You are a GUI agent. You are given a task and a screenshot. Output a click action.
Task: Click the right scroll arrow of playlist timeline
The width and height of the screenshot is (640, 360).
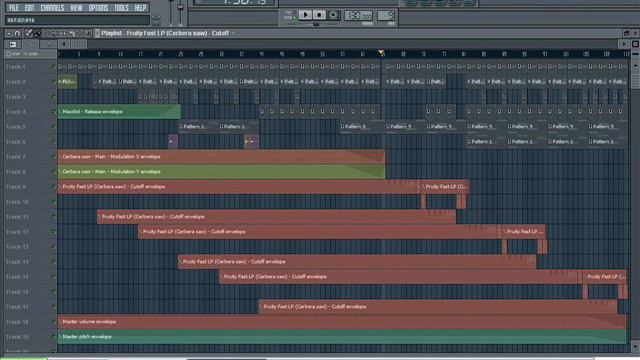[x=623, y=44]
